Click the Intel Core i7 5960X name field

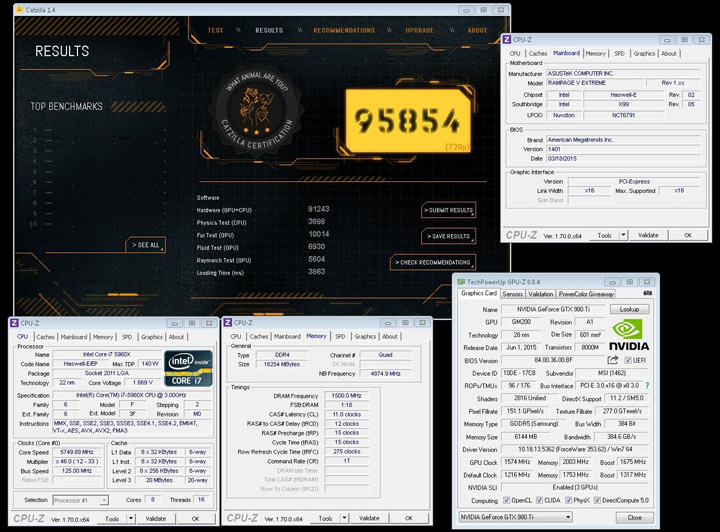pos(107,354)
